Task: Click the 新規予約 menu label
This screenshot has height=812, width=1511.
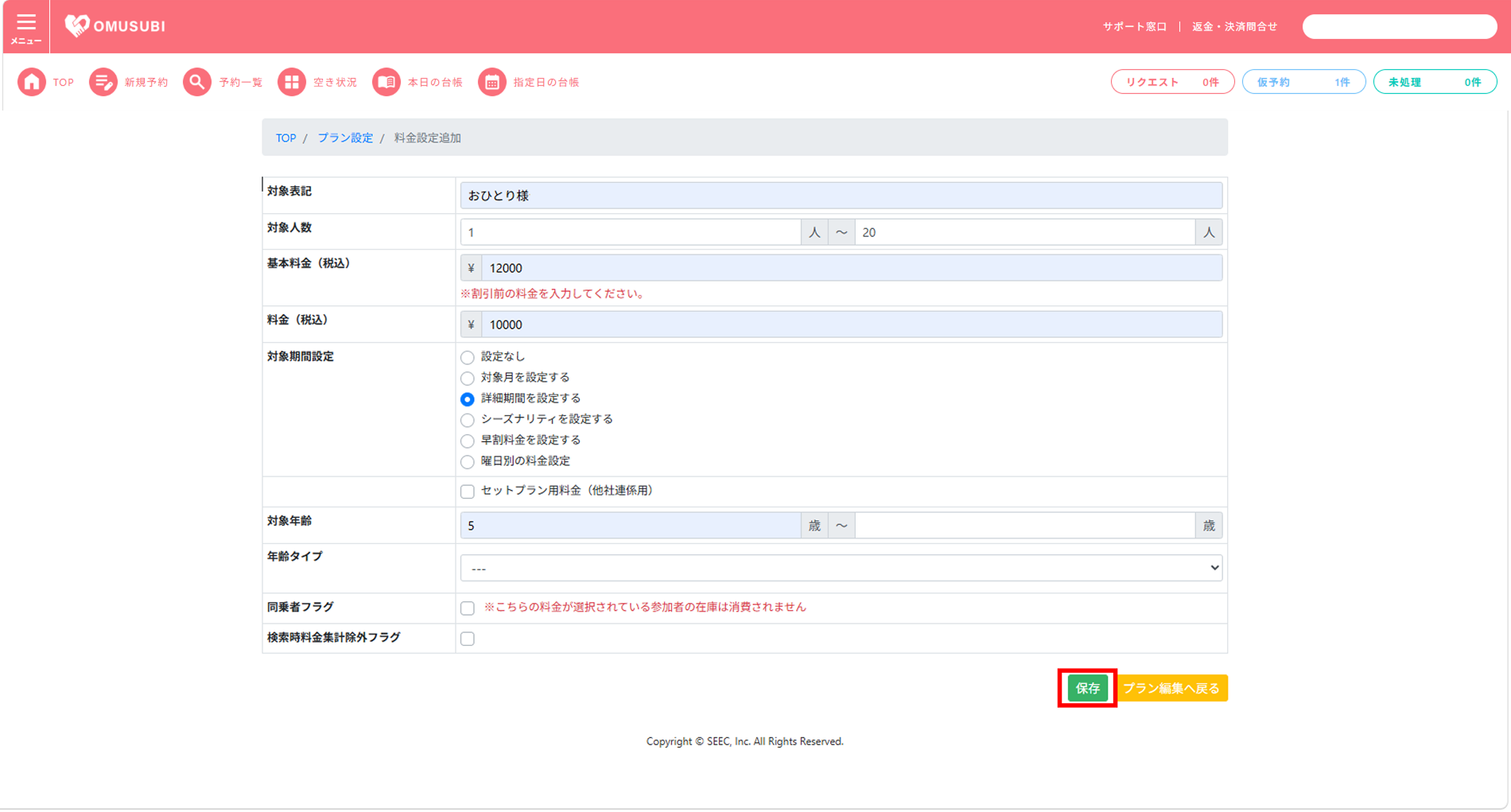Action: [146, 82]
